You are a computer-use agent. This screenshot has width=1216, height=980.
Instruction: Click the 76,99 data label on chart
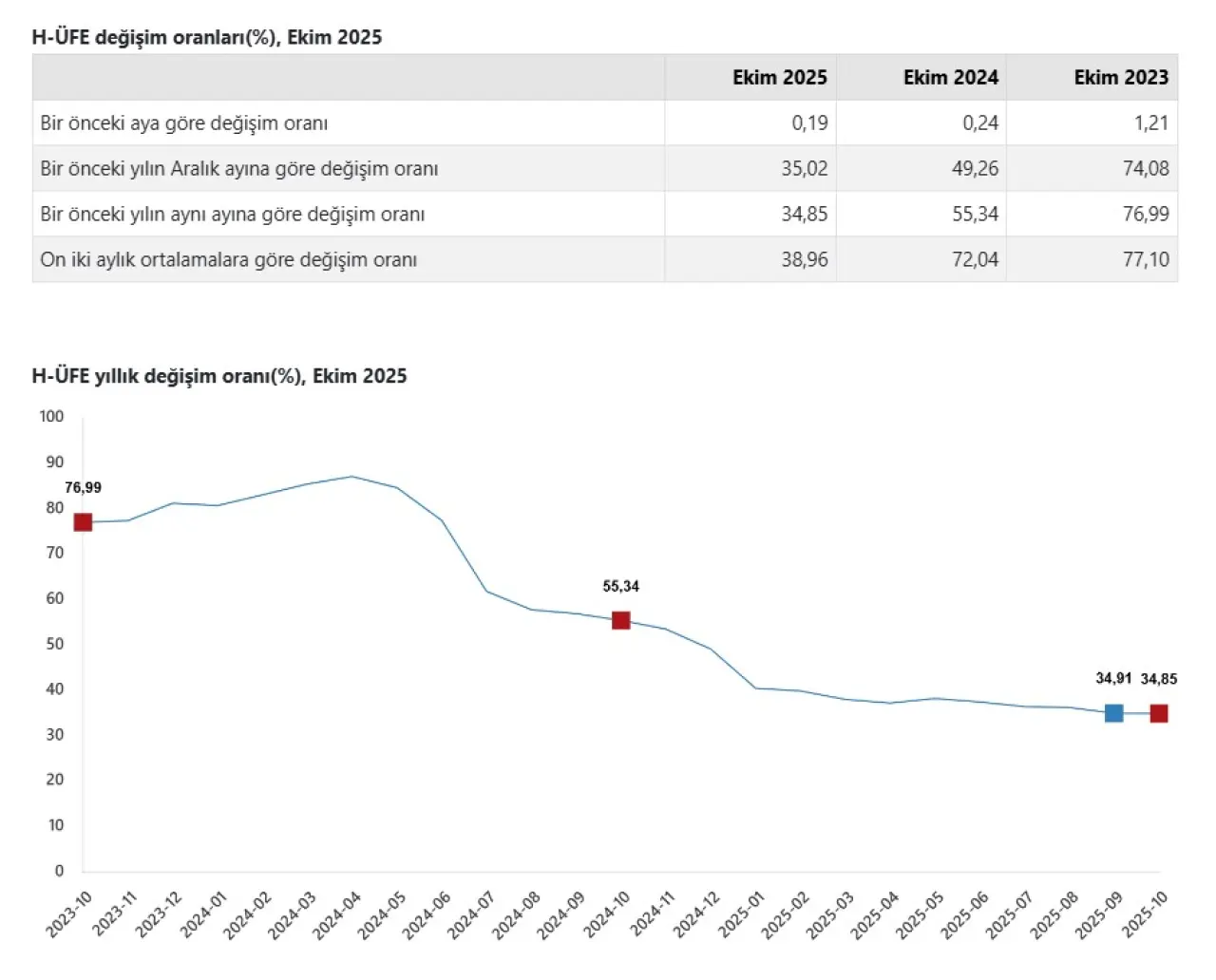click(x=83, y=488)
